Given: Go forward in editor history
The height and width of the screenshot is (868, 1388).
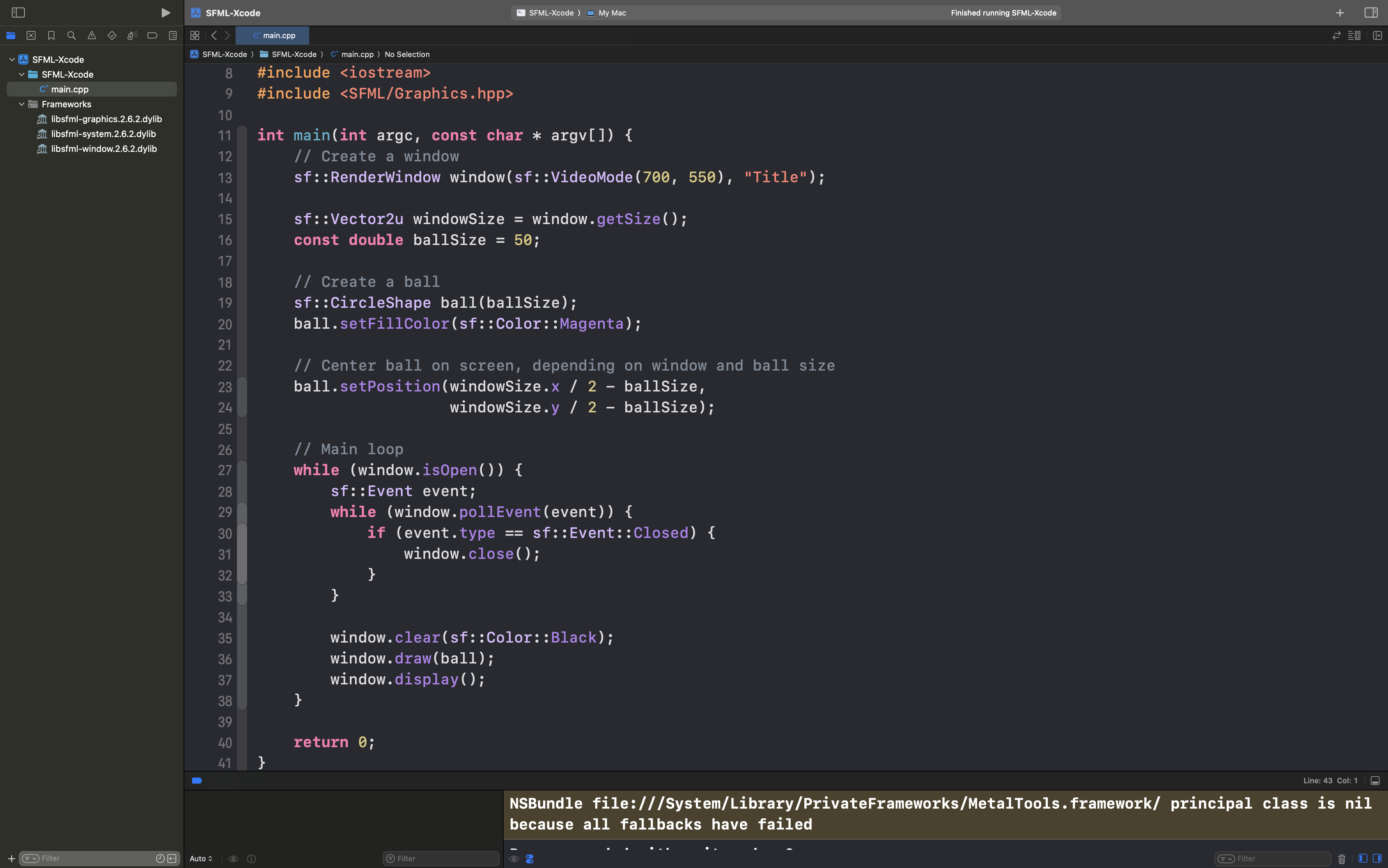Looking at the screenshot, I should (x=227, y=35).
